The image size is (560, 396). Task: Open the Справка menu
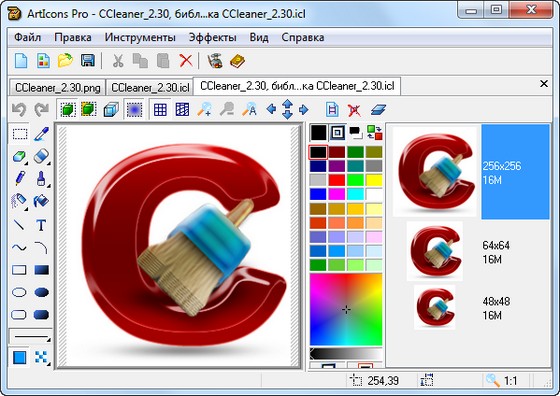(303, 37)
